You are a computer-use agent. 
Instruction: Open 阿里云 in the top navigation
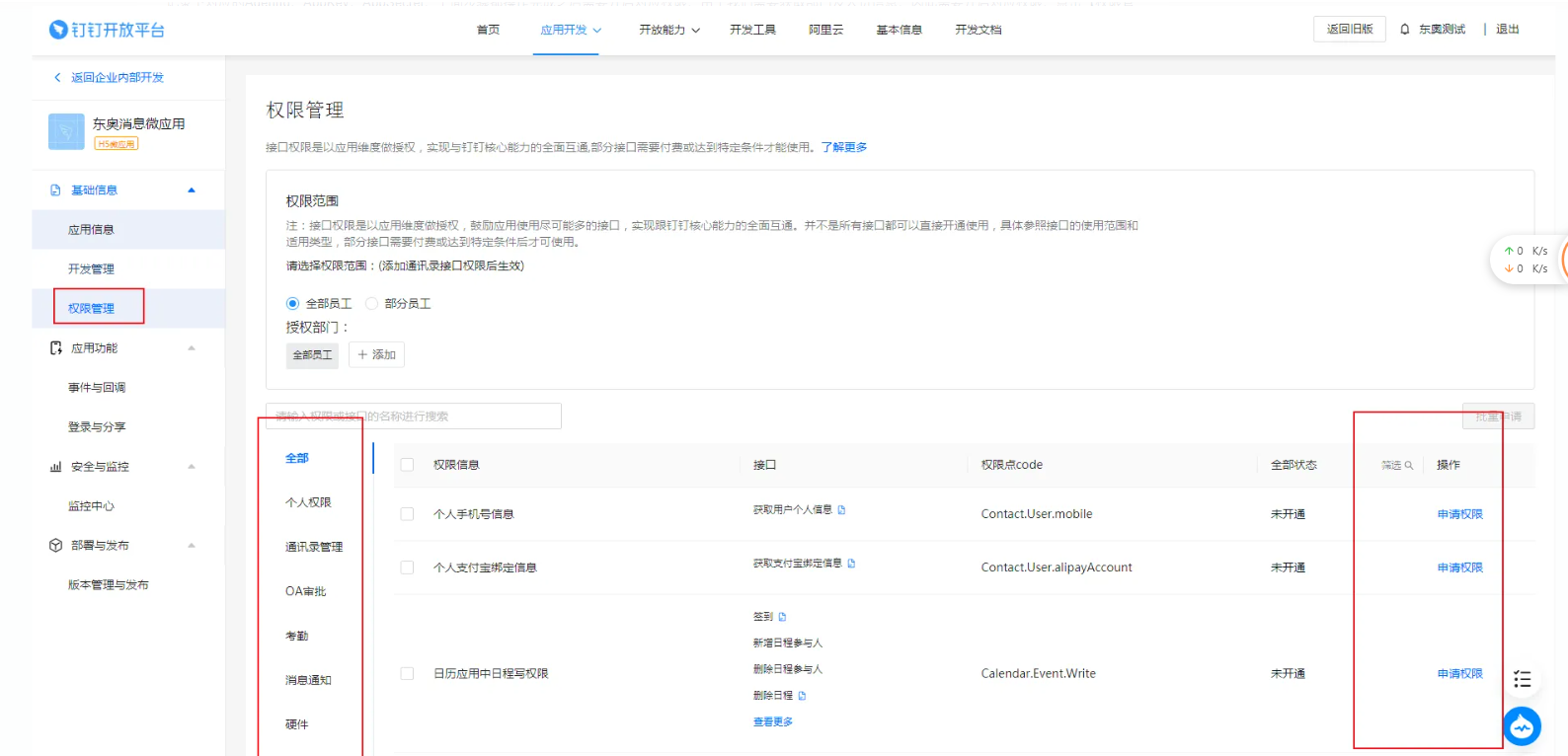pyautogui.click(x=825, y=30)
